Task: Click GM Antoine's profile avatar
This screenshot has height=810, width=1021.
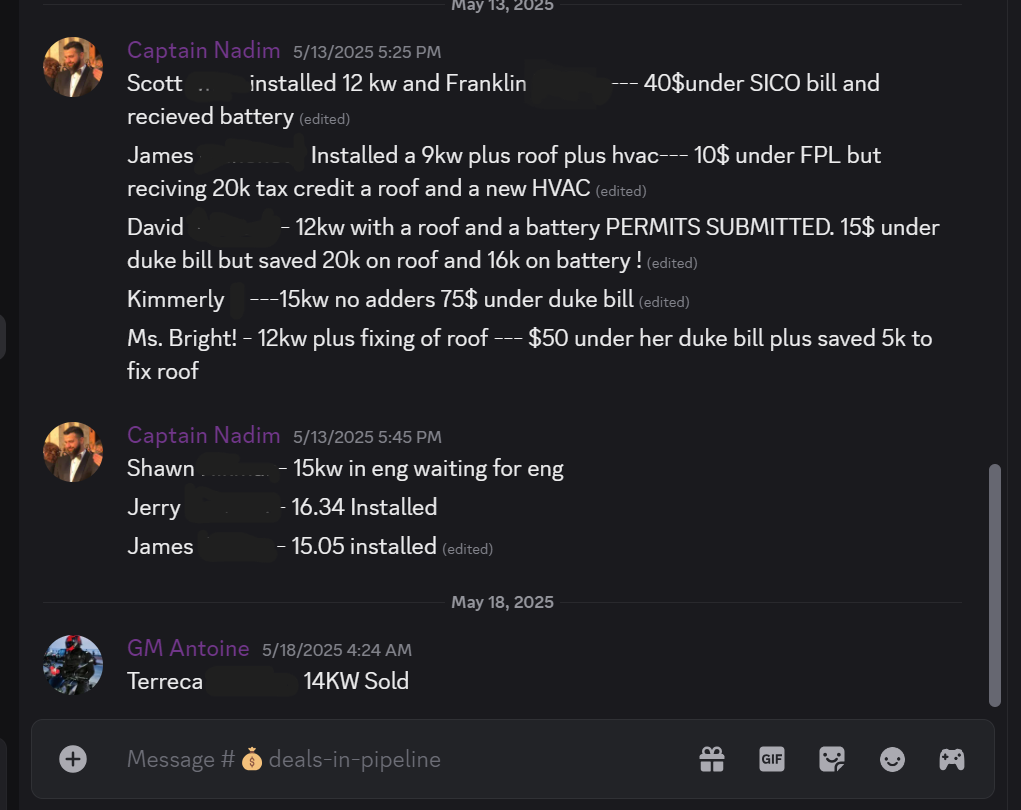Action: tap(72, 664)
